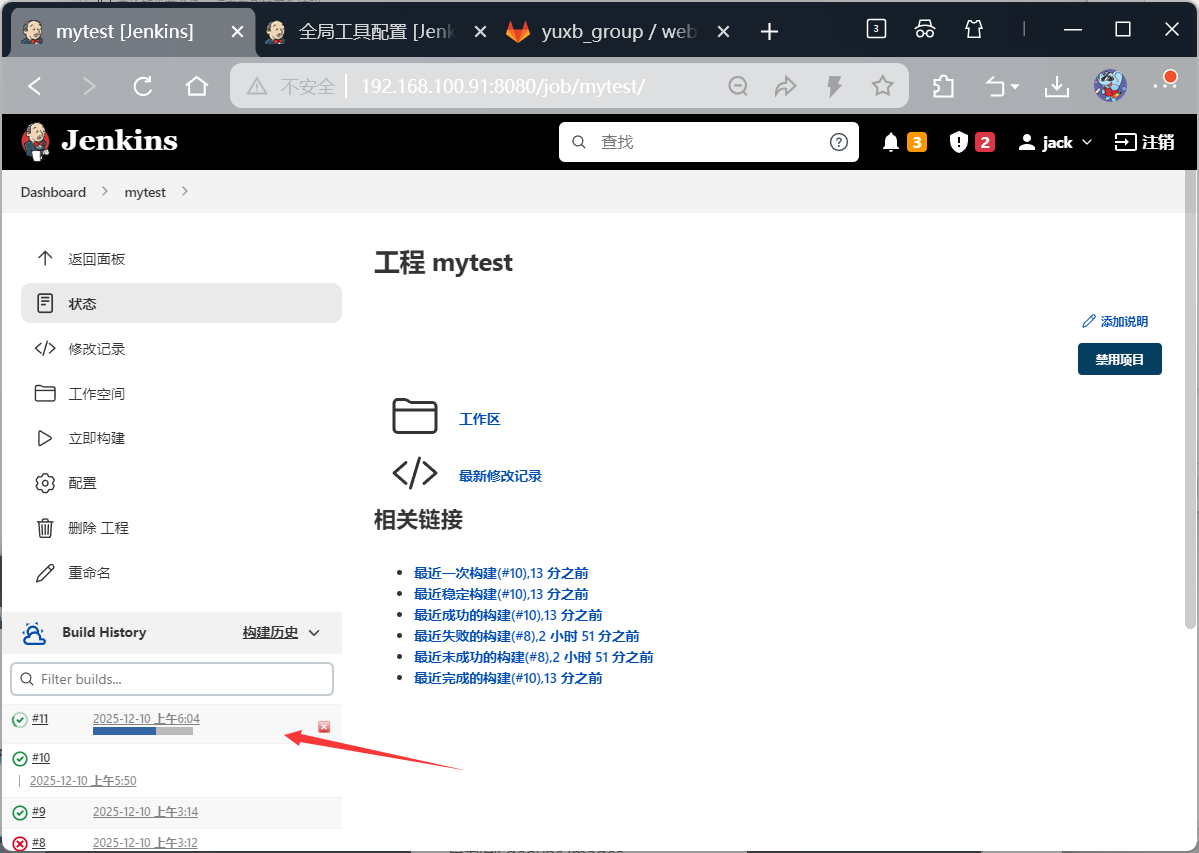Open the 工作区 link
Viewport: 1199px width, 853px height.
pos(479,419)
